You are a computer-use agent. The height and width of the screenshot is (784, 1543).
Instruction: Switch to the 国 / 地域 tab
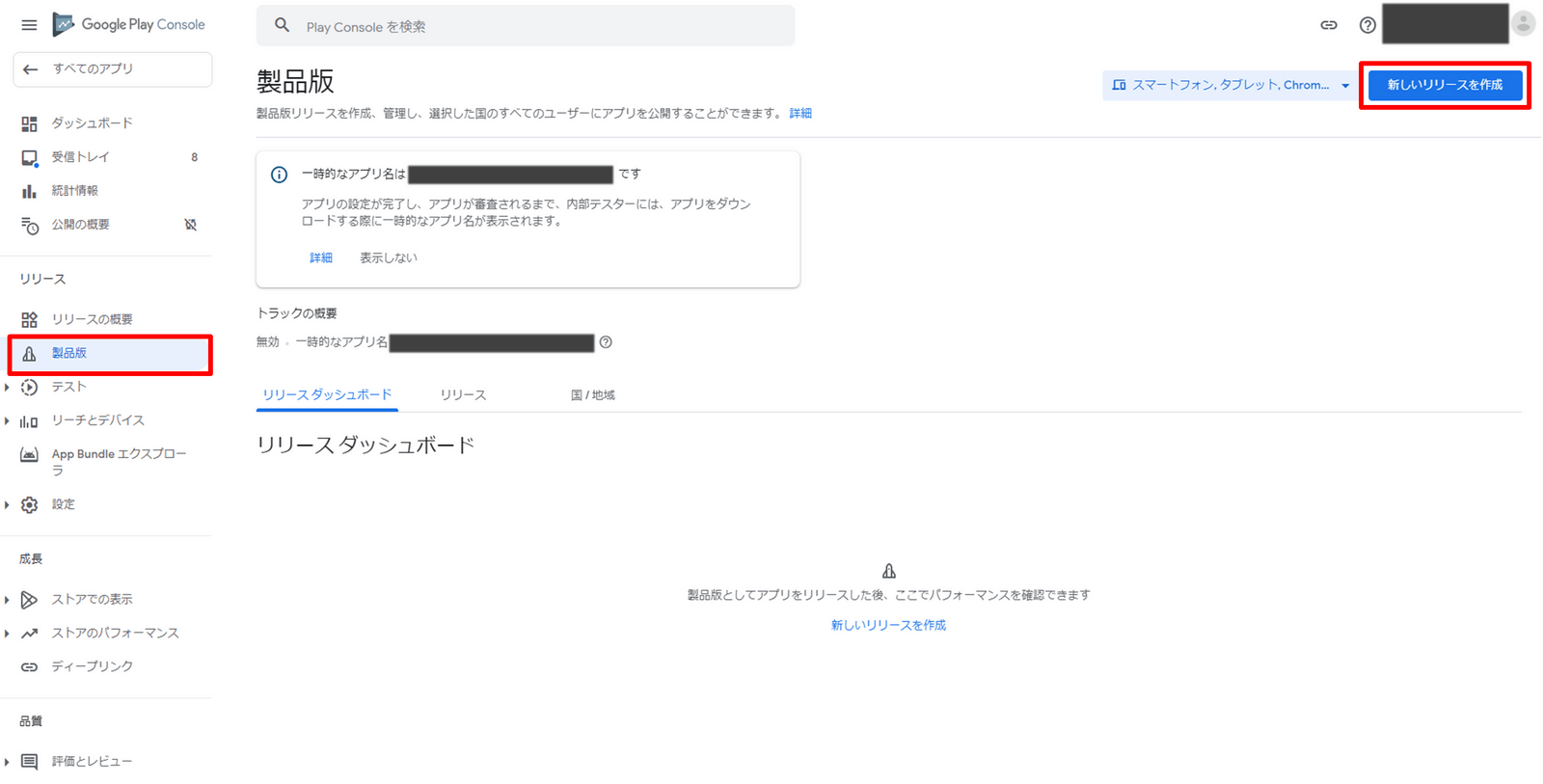(592, 394)
